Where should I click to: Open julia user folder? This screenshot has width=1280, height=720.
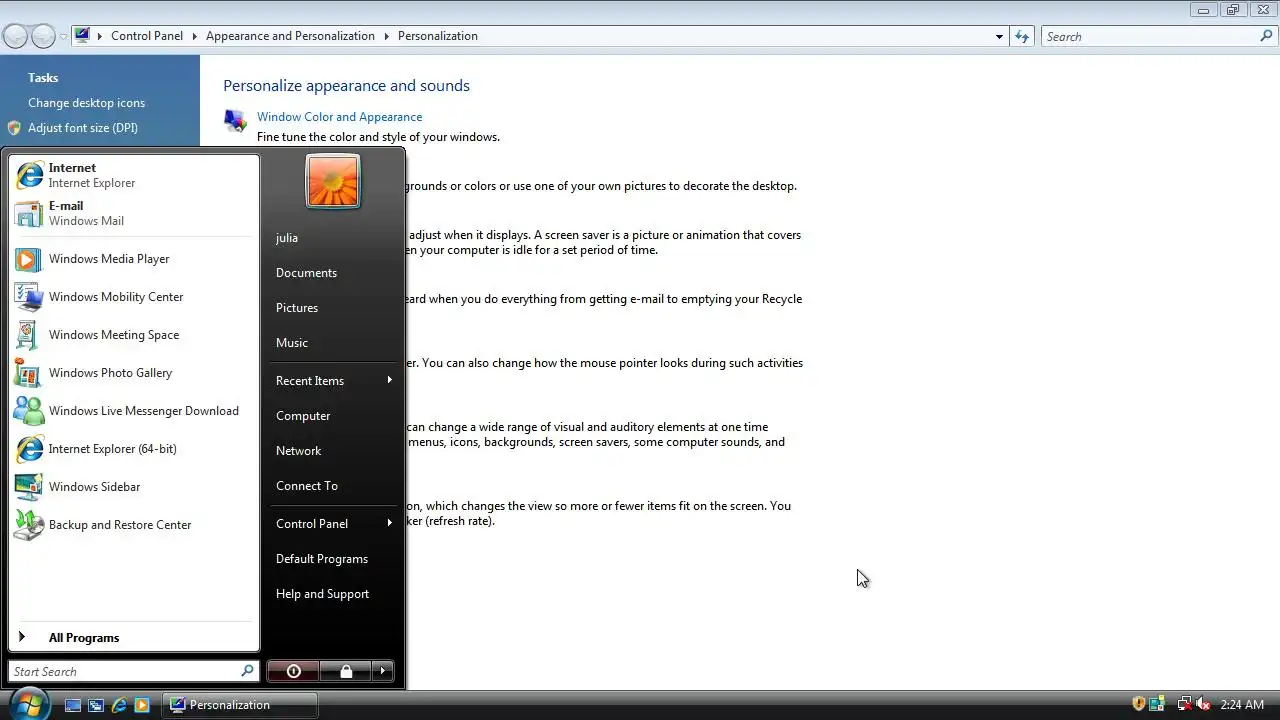tap(287, 238)
